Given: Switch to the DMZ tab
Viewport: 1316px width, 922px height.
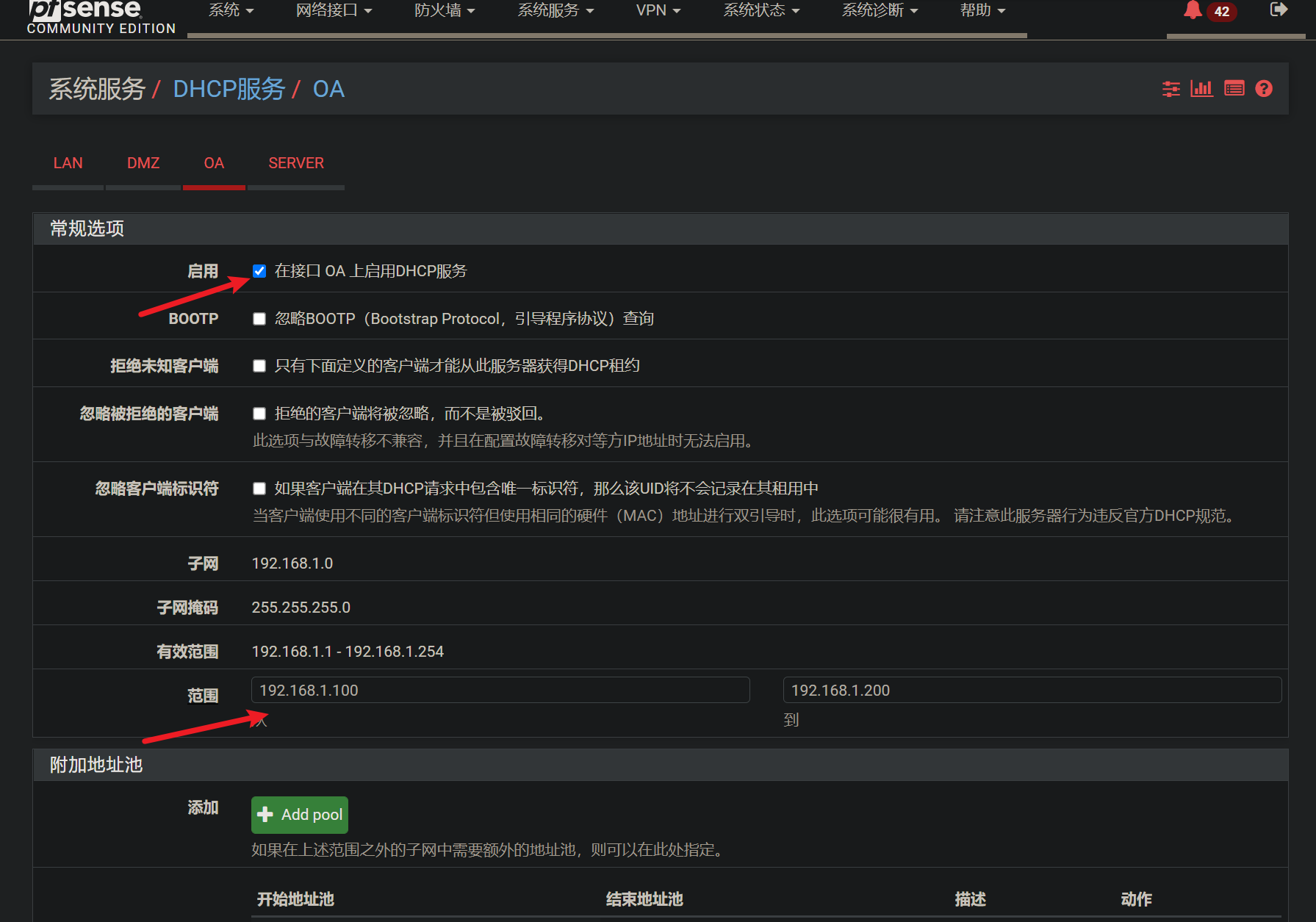Looking at the screenshot, I should (143, 163).
